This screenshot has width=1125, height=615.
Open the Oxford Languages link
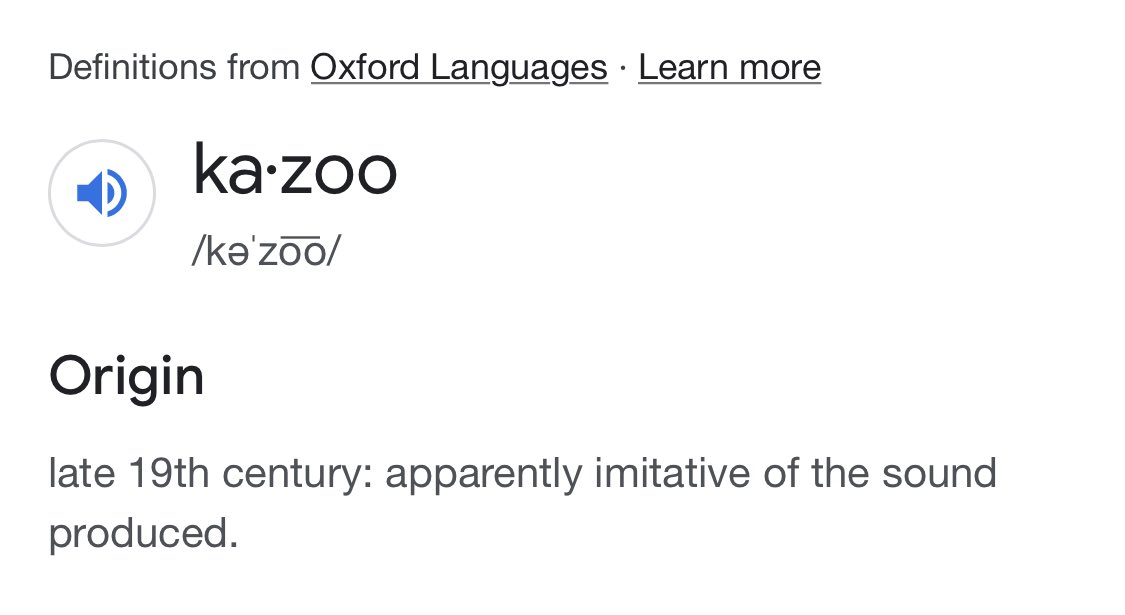459,68
